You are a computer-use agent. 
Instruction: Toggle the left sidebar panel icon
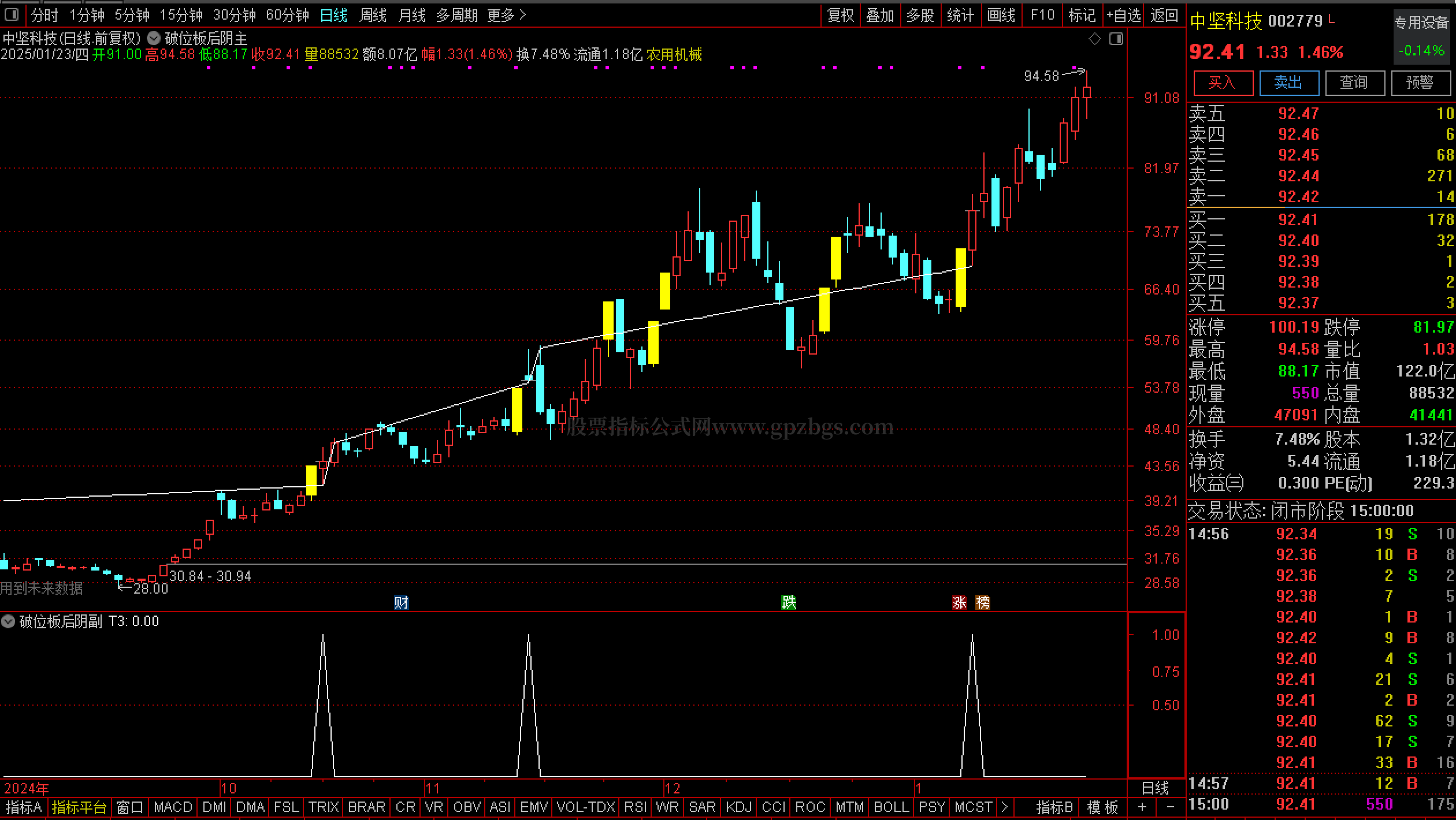[11, 14]
